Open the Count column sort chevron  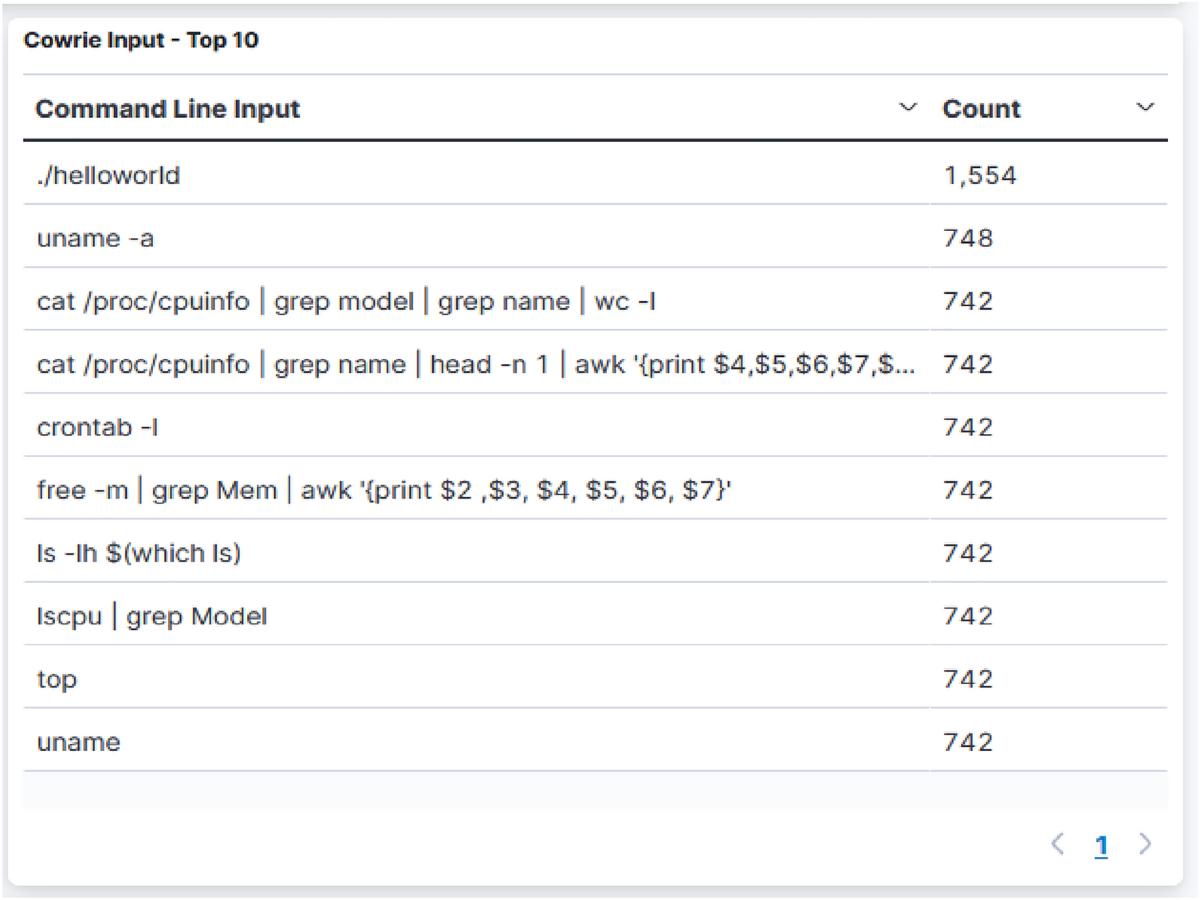point(1146,108)
